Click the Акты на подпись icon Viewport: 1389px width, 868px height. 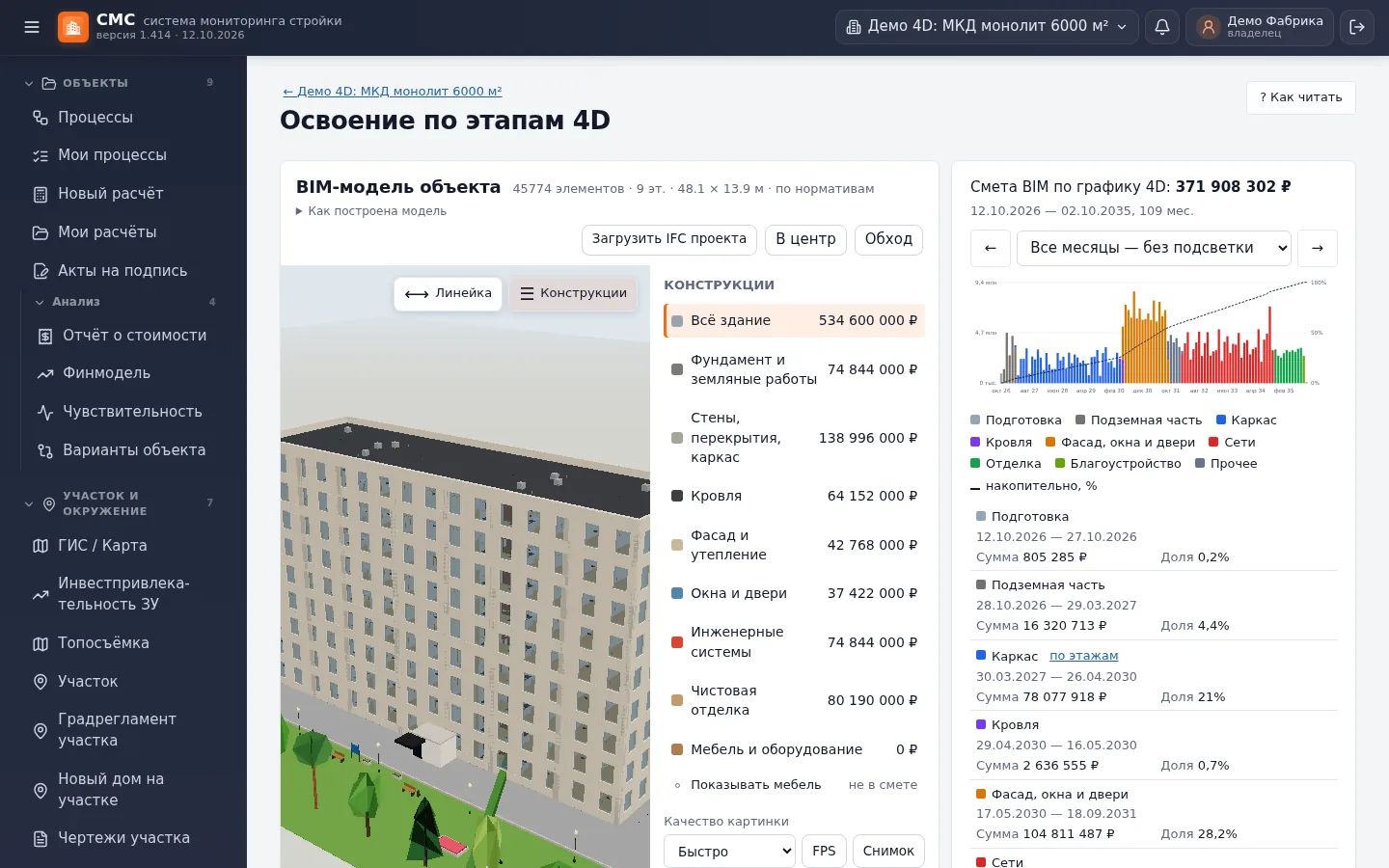41,271
